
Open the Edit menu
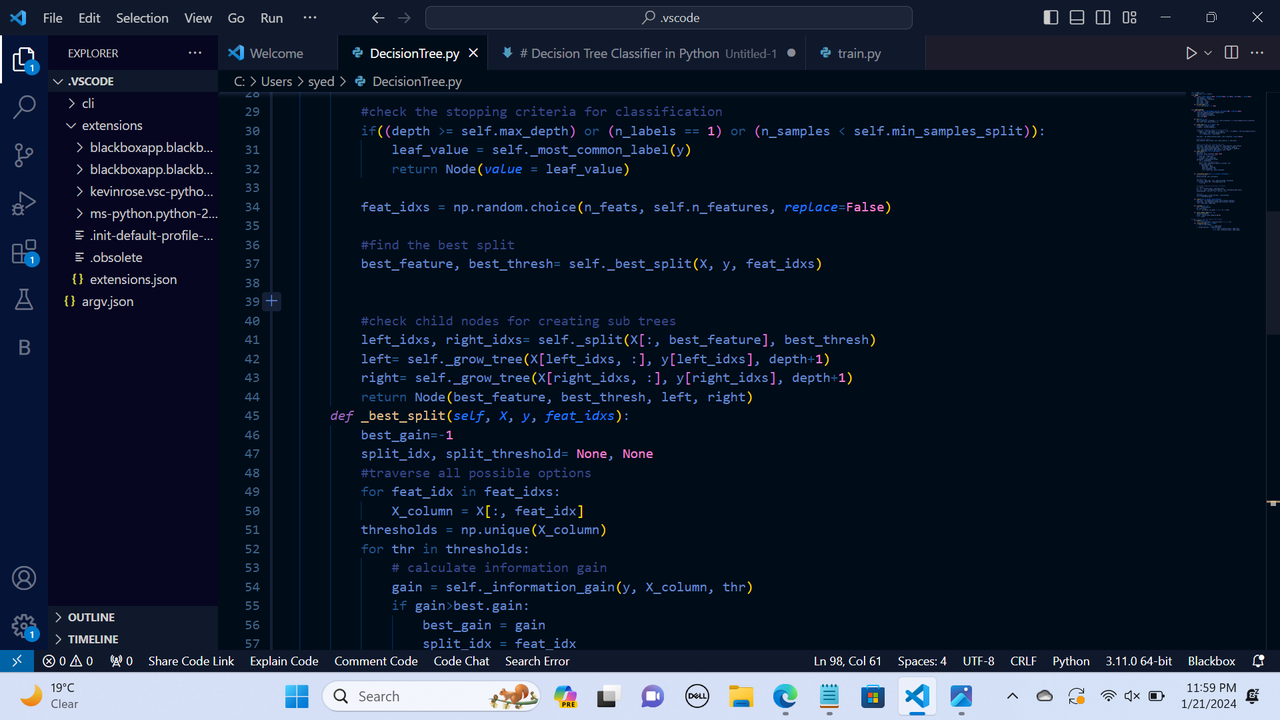pos(89,18)
